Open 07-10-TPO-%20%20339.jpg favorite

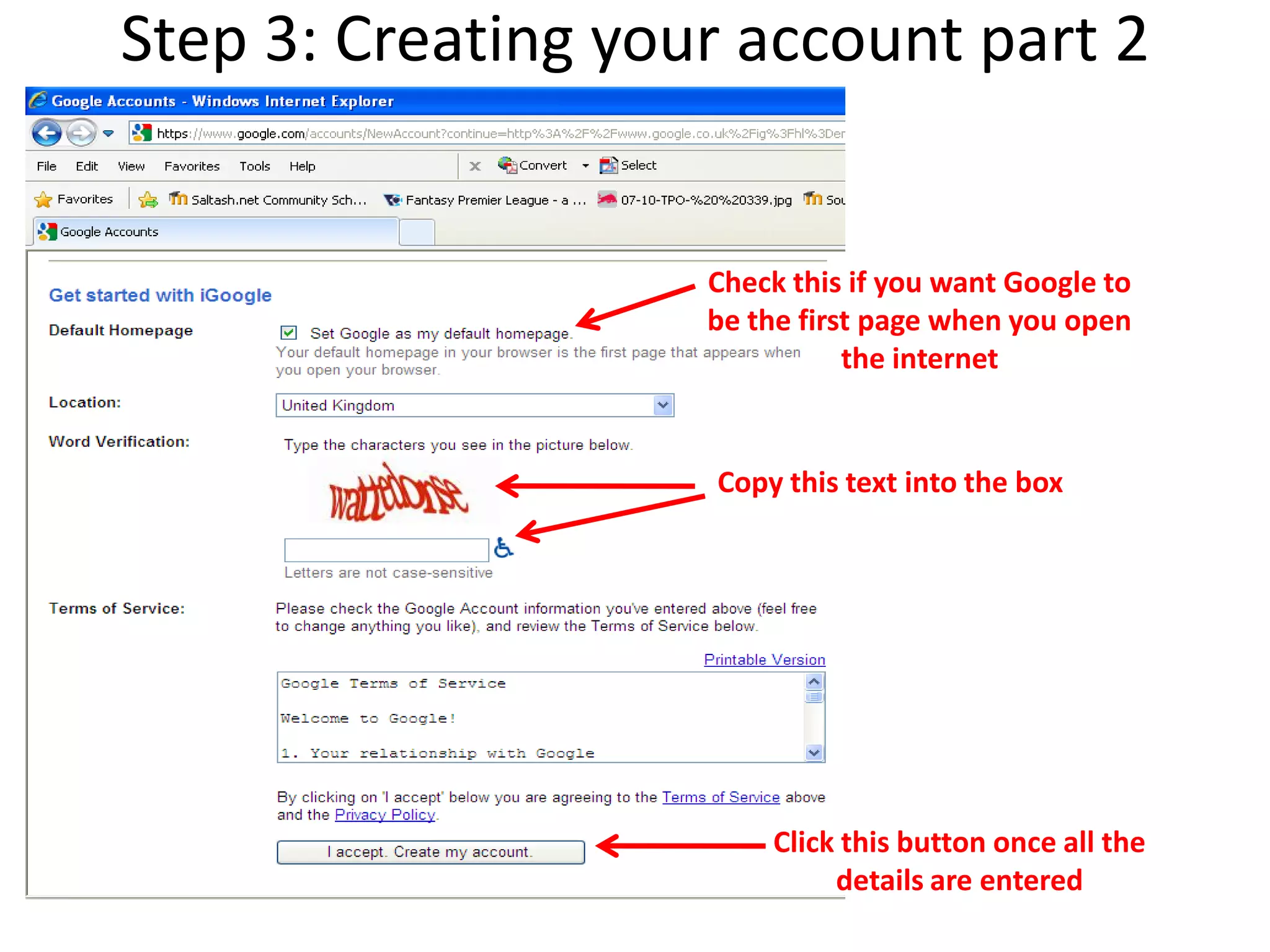tap(695, 200)
